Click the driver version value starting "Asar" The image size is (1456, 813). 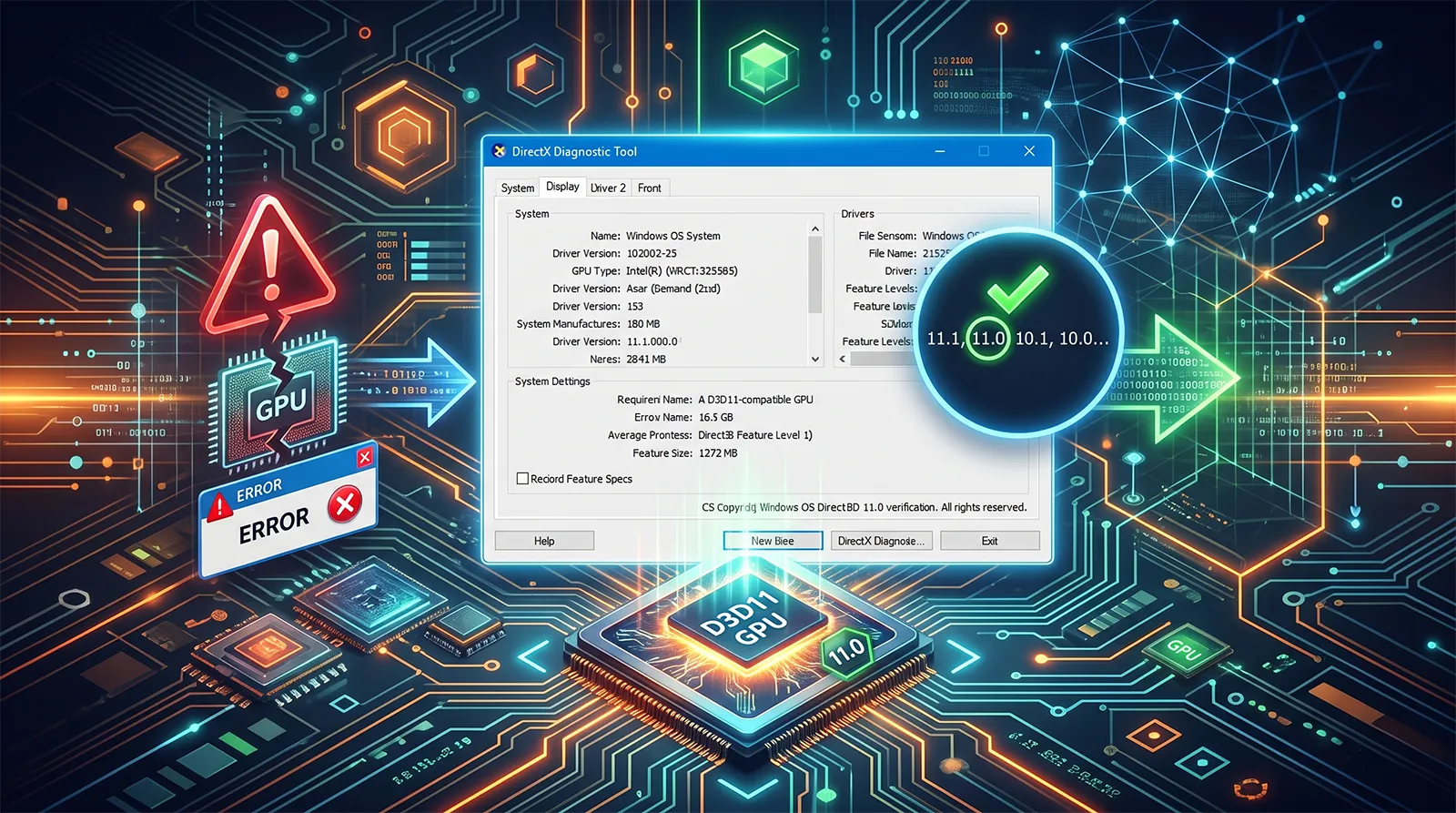[x=673, y=289]
